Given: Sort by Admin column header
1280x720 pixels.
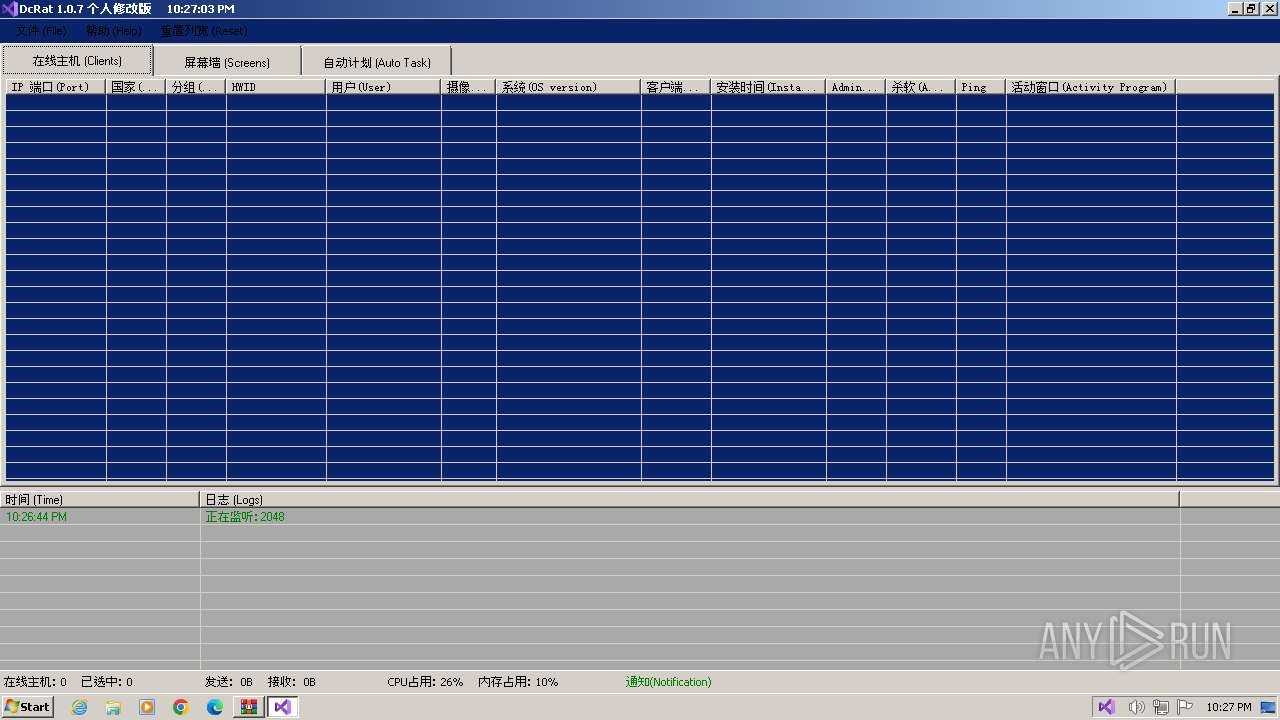Looking at the screenshot, I should click(856, 87).
